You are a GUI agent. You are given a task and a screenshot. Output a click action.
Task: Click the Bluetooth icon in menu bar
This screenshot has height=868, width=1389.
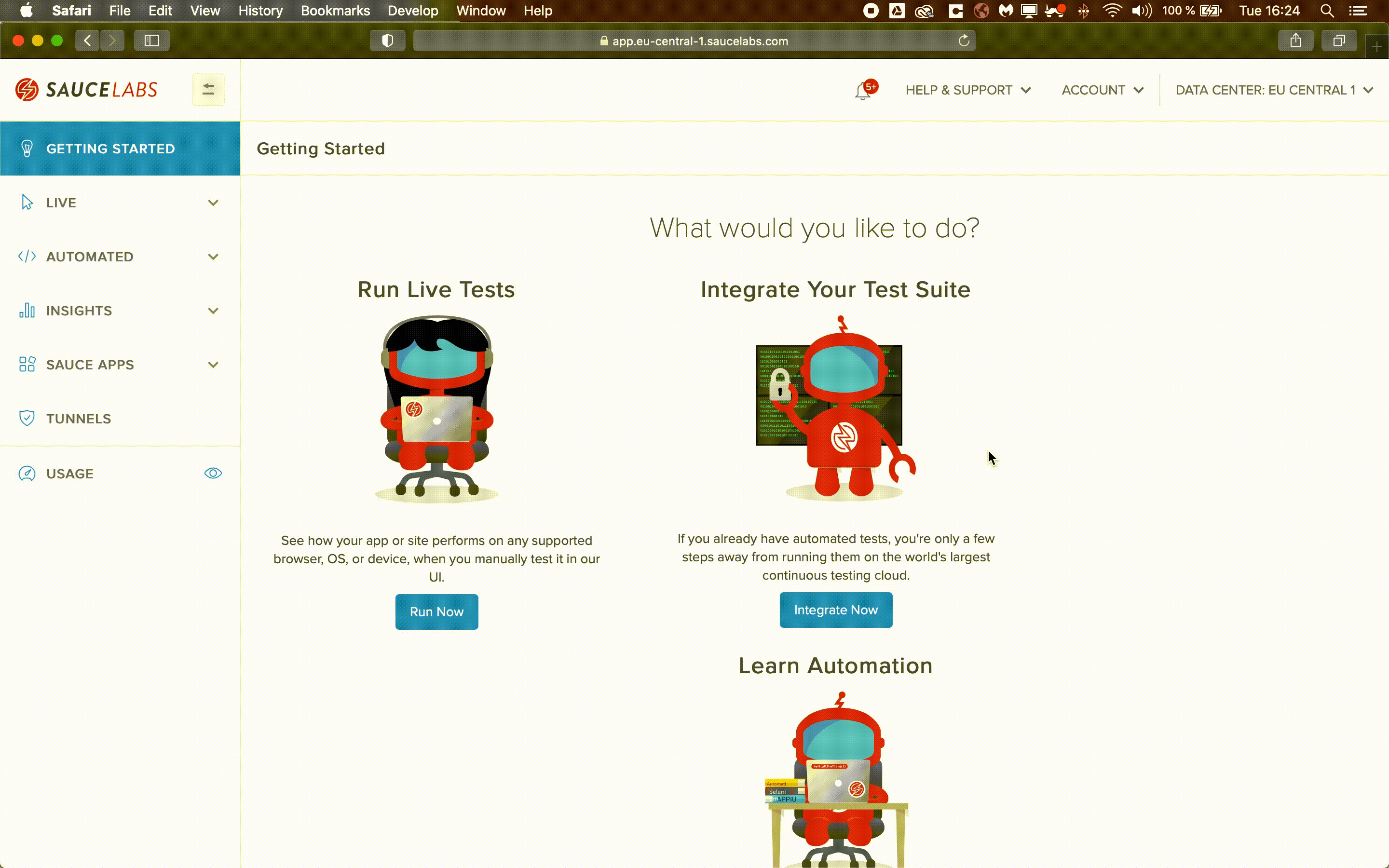click(1084, 11)
